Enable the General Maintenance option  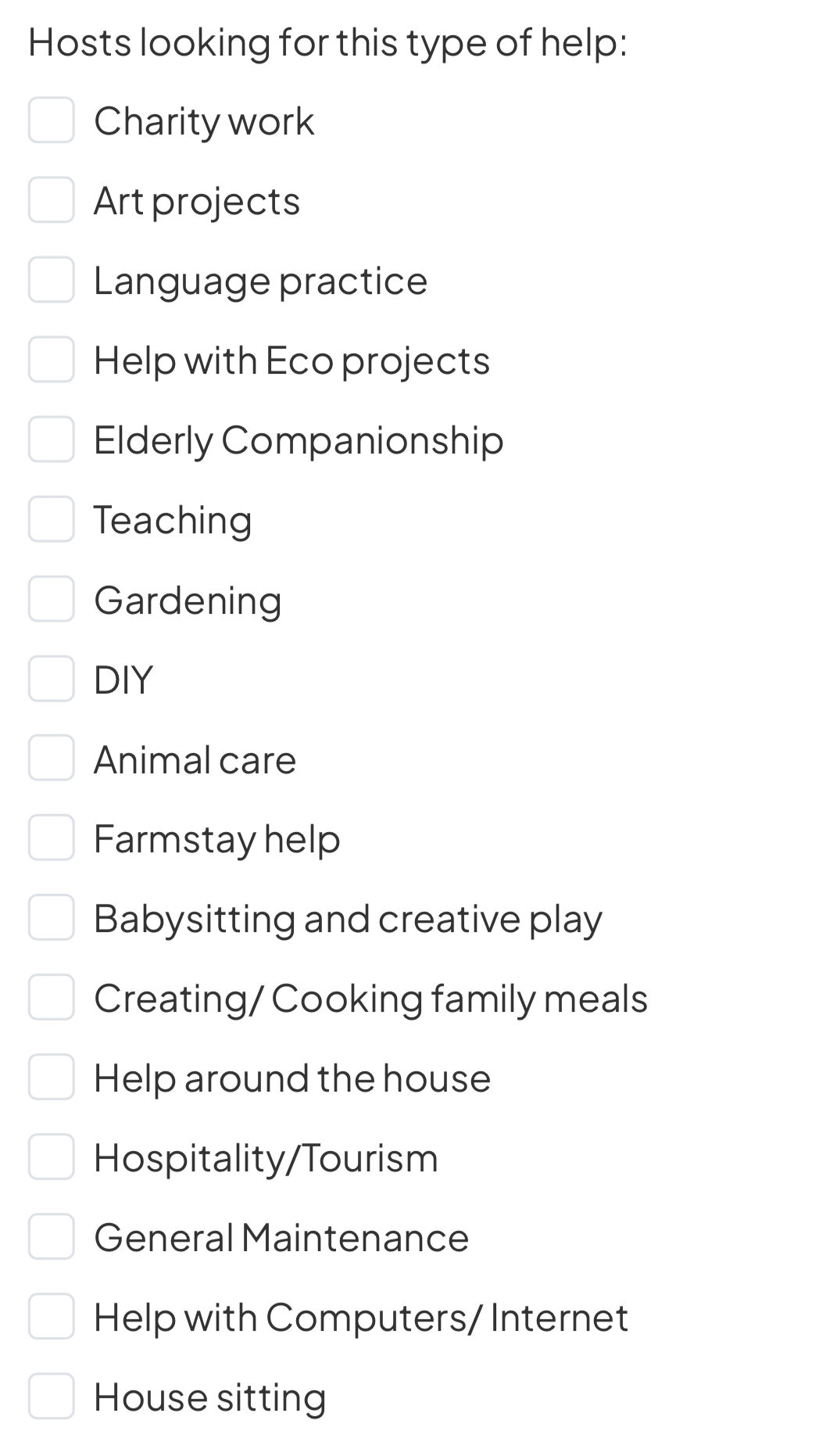(x=52, y=1237)
